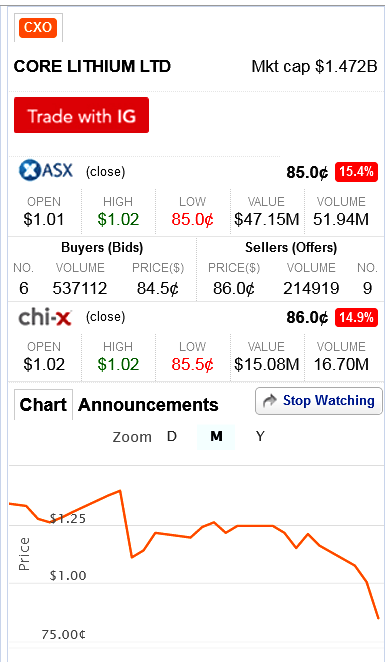Image resolution: width=391 pixels, height=662 pixels.
Task: Click the orange CXO ticker badge
Action: point(38,27)
